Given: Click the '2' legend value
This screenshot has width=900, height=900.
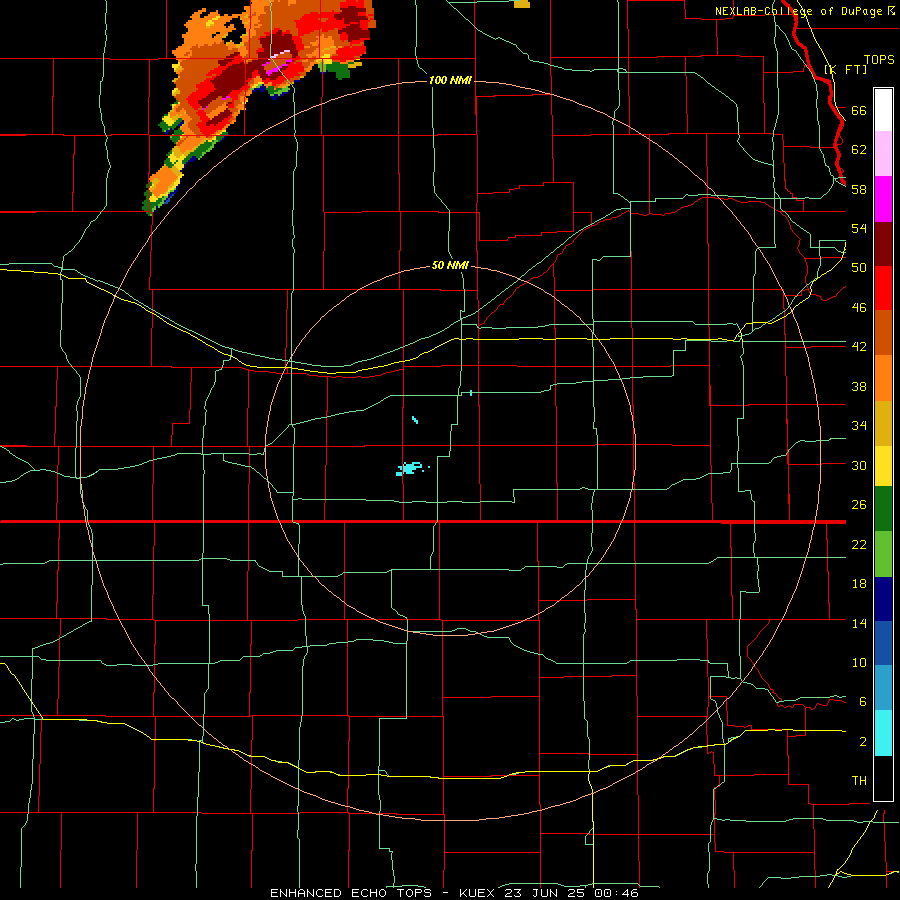Looking at the screenshot, I should point(862,742).
